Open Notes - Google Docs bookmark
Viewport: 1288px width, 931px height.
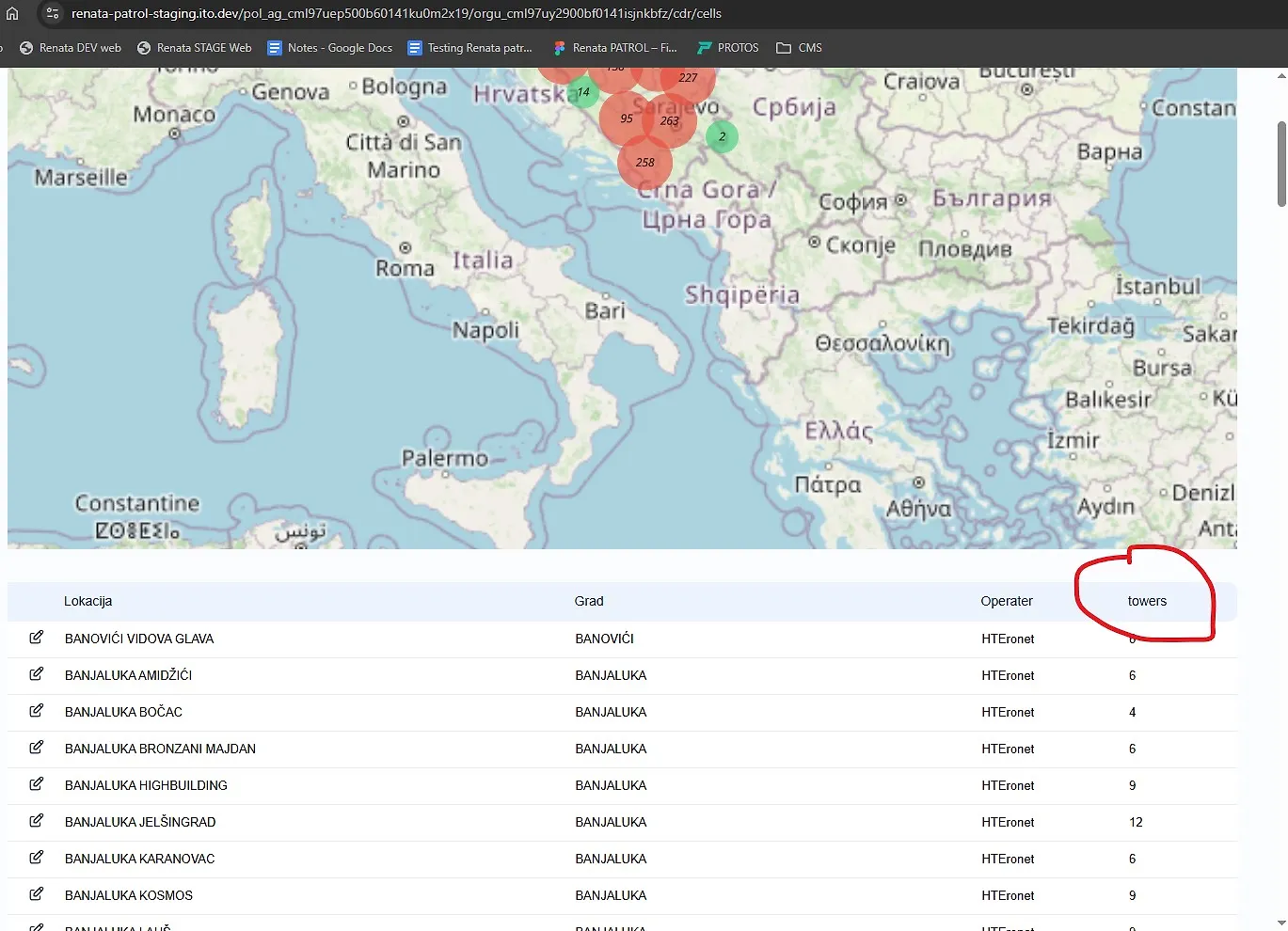[329, 48]
